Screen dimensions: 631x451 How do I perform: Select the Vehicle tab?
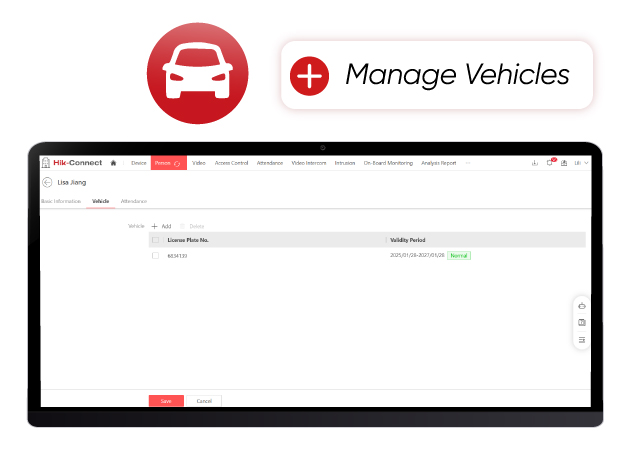pyautogui.click(x=101, y=201)
